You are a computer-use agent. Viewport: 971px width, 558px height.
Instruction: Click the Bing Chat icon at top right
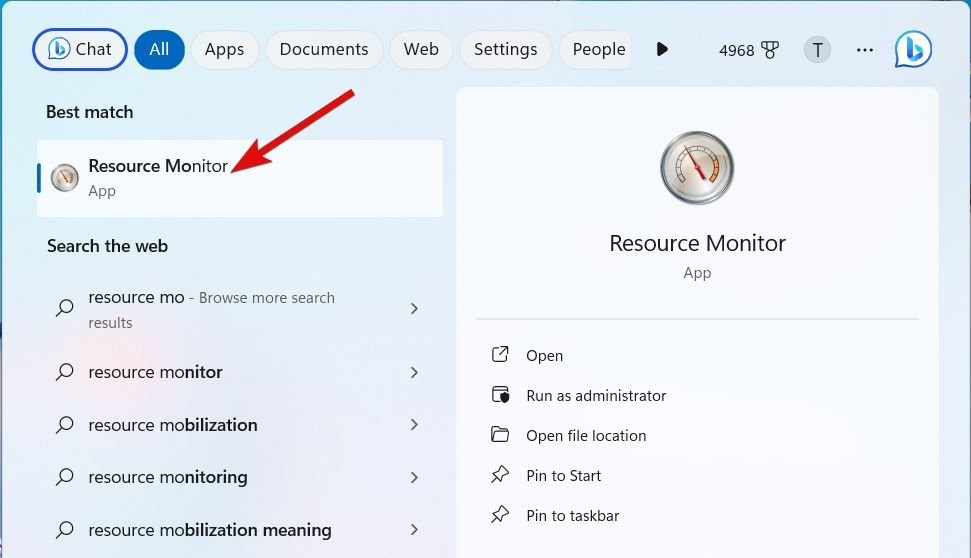tap(912, 49)
